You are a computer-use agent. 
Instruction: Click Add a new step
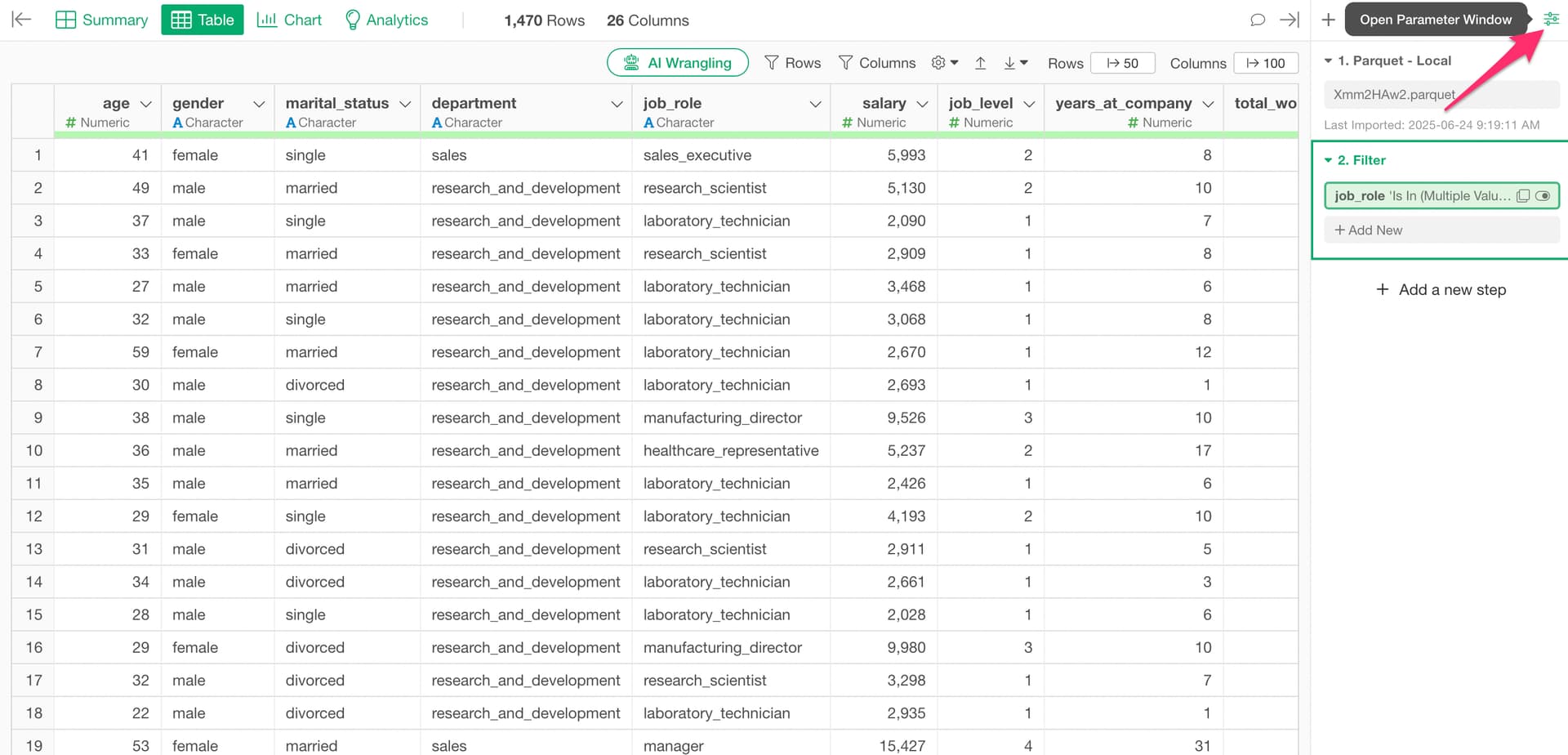pos(1441,289)
